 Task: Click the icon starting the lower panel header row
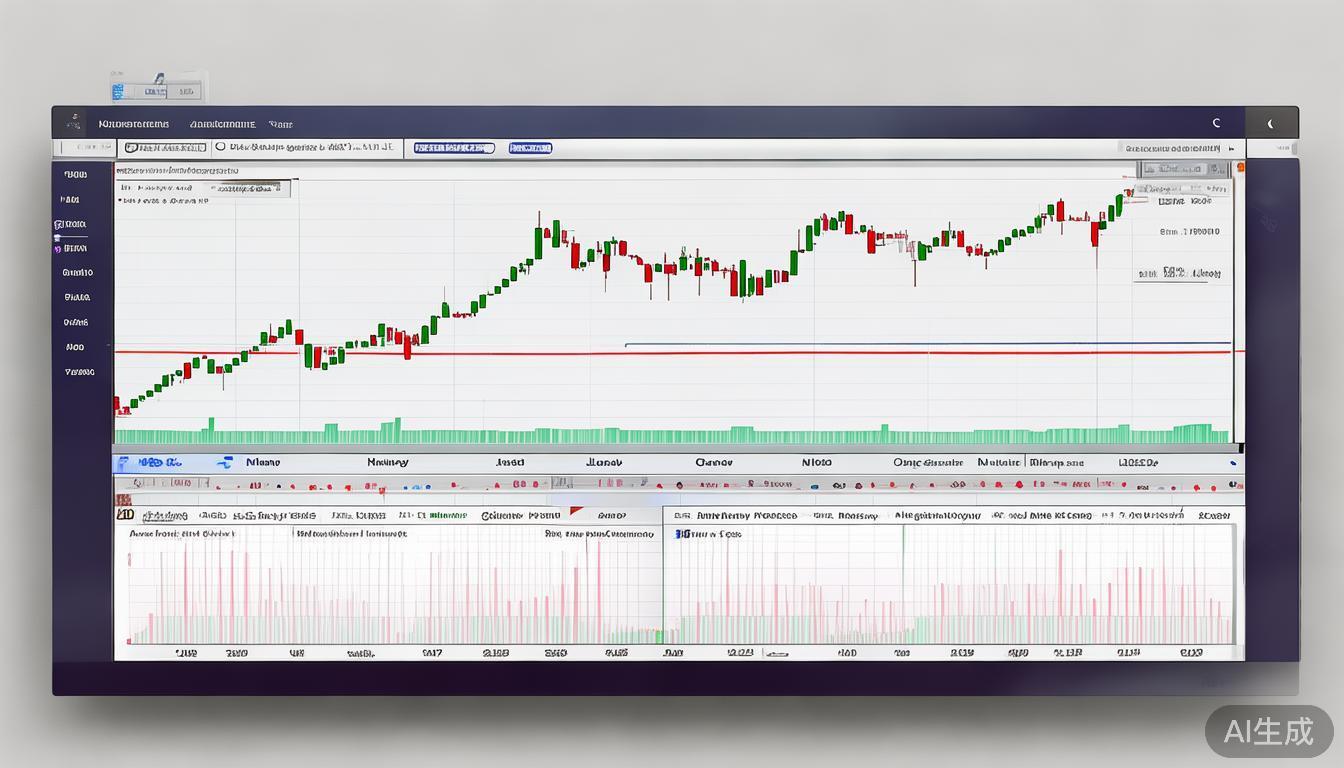125,515
